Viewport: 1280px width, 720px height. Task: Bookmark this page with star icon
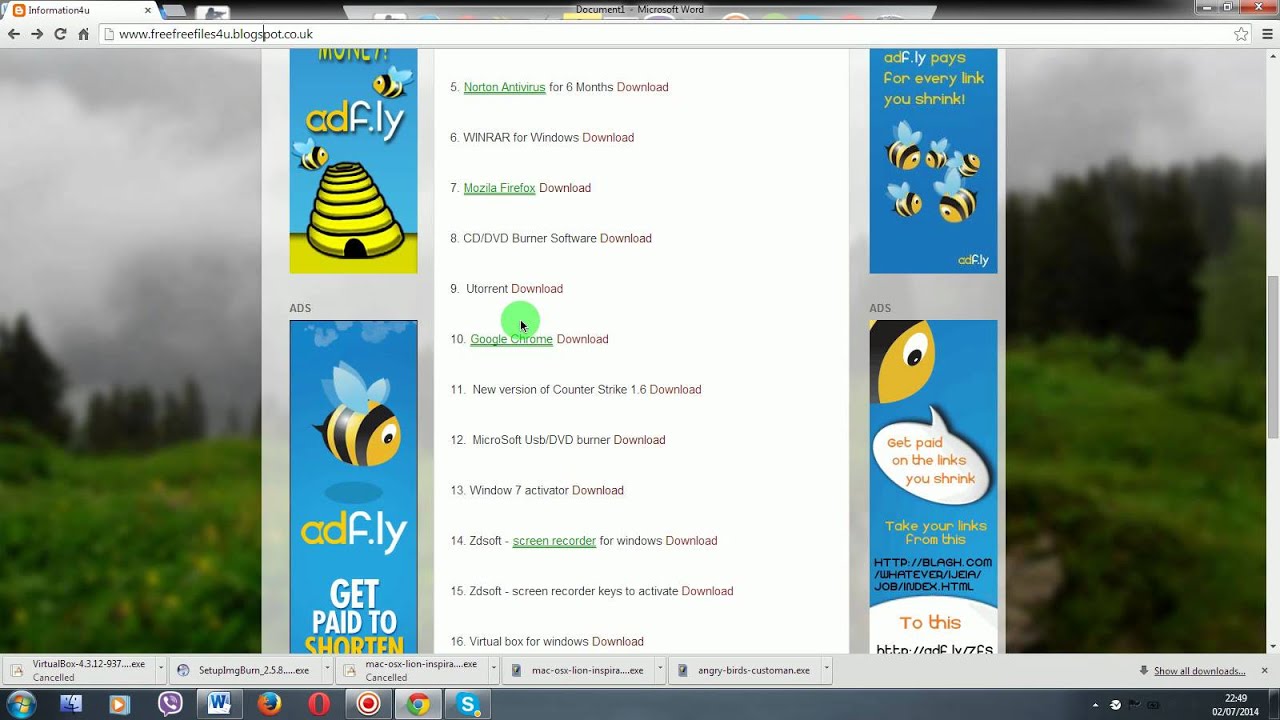pos(1241,34)
